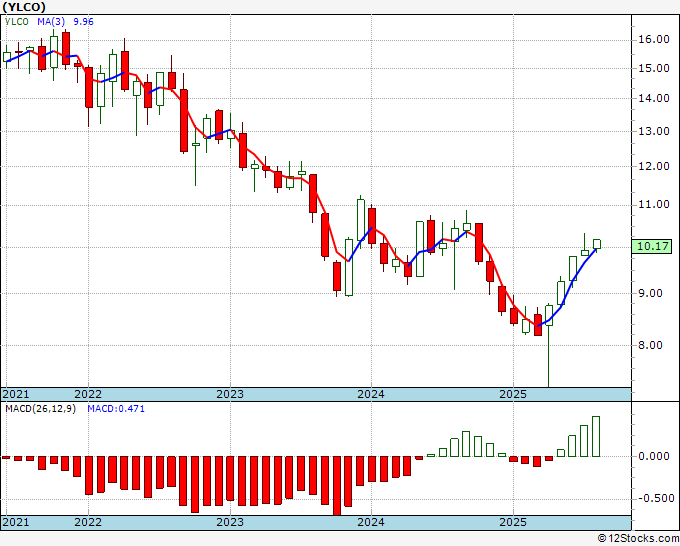
Task: Click the 13.00 price axis label
Action: tap(654, 131)
